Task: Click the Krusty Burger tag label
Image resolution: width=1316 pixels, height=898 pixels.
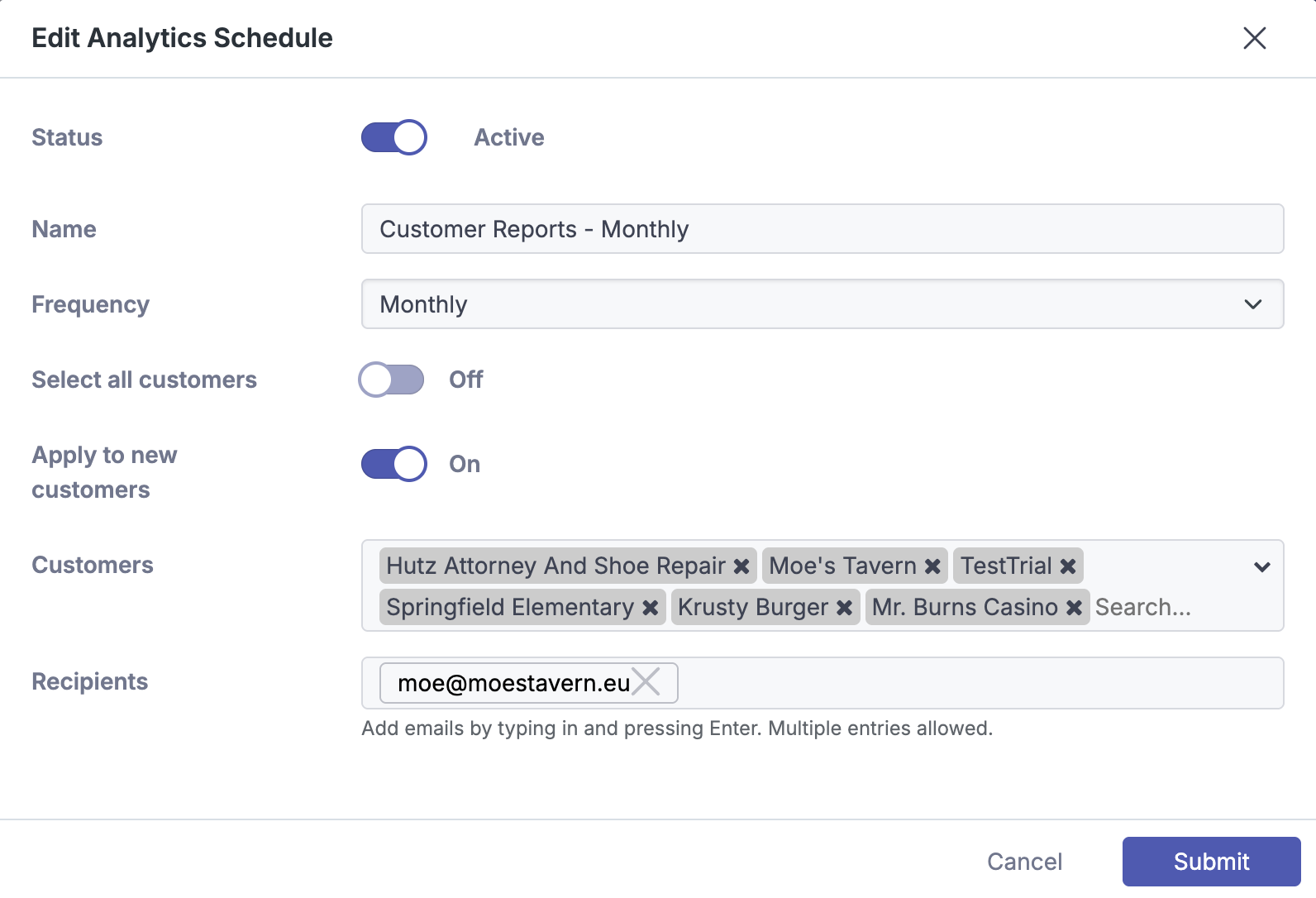Action: click(752, 608)
